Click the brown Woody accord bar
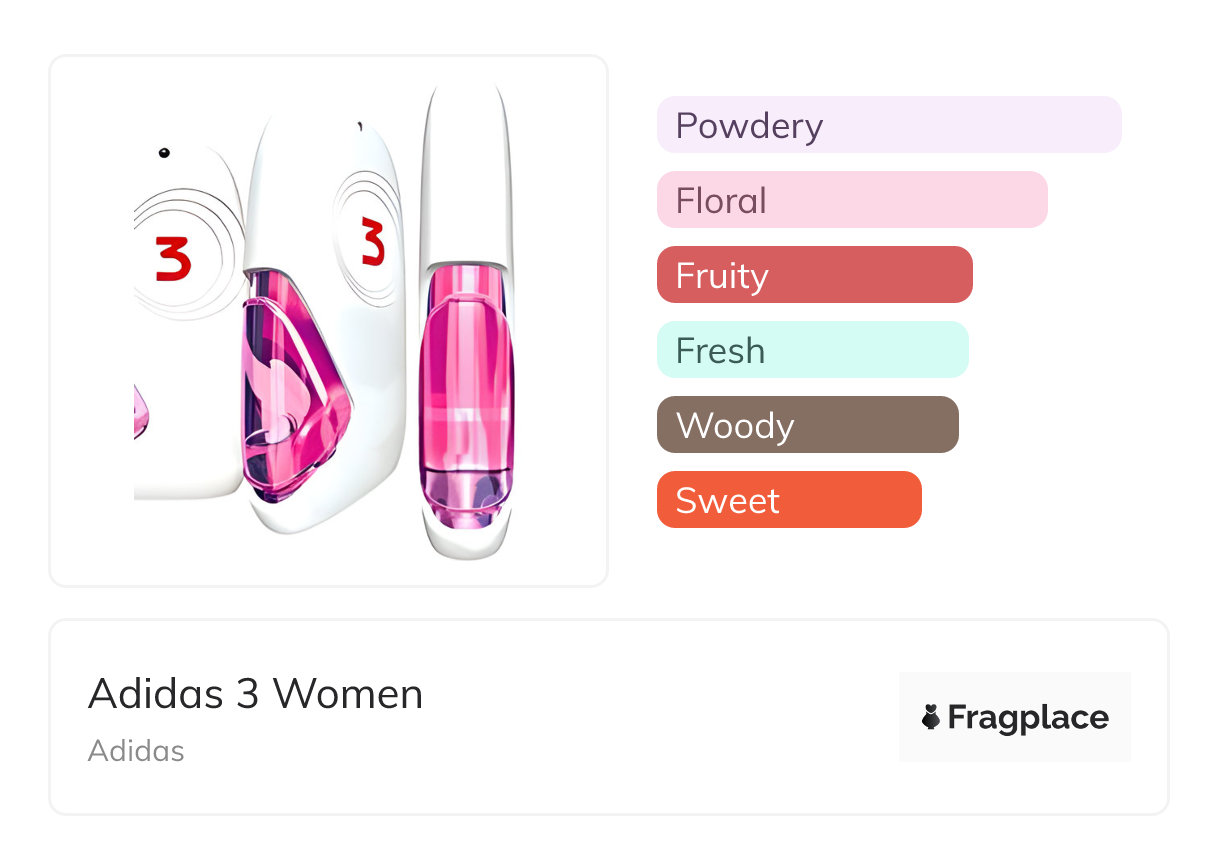The image size is (1218, 864). pyautogui.click(x=807, y=425)
